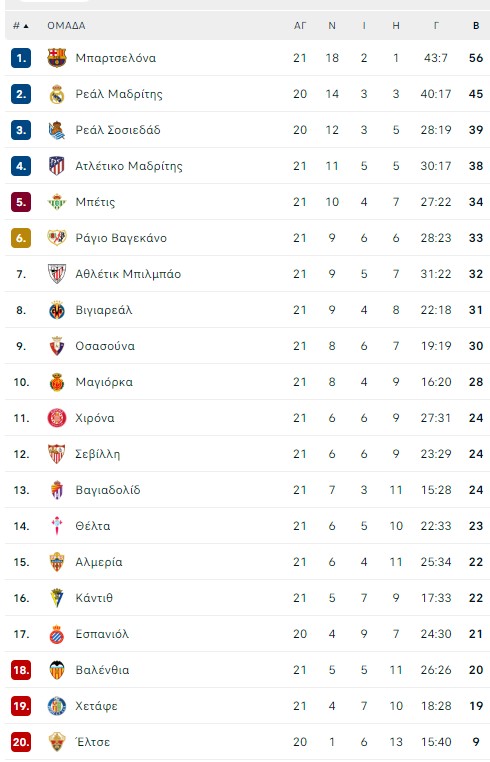Click the Valencia bat crest icon
This screenshot has height=762, width=490.
click(x=57, y=670)
